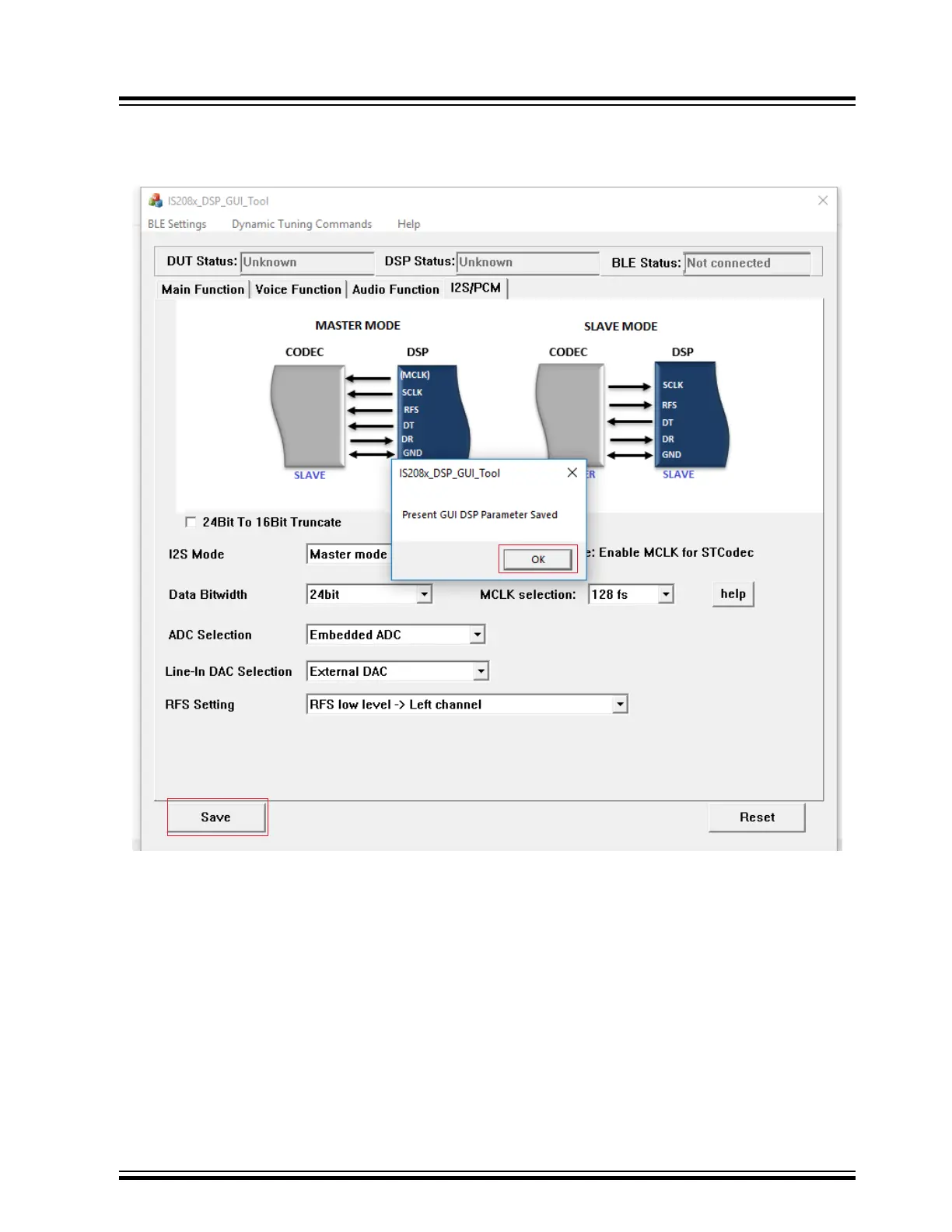Click the DUT Status Unknown field
Screen dimensions: 952x1232
(307, 262)
